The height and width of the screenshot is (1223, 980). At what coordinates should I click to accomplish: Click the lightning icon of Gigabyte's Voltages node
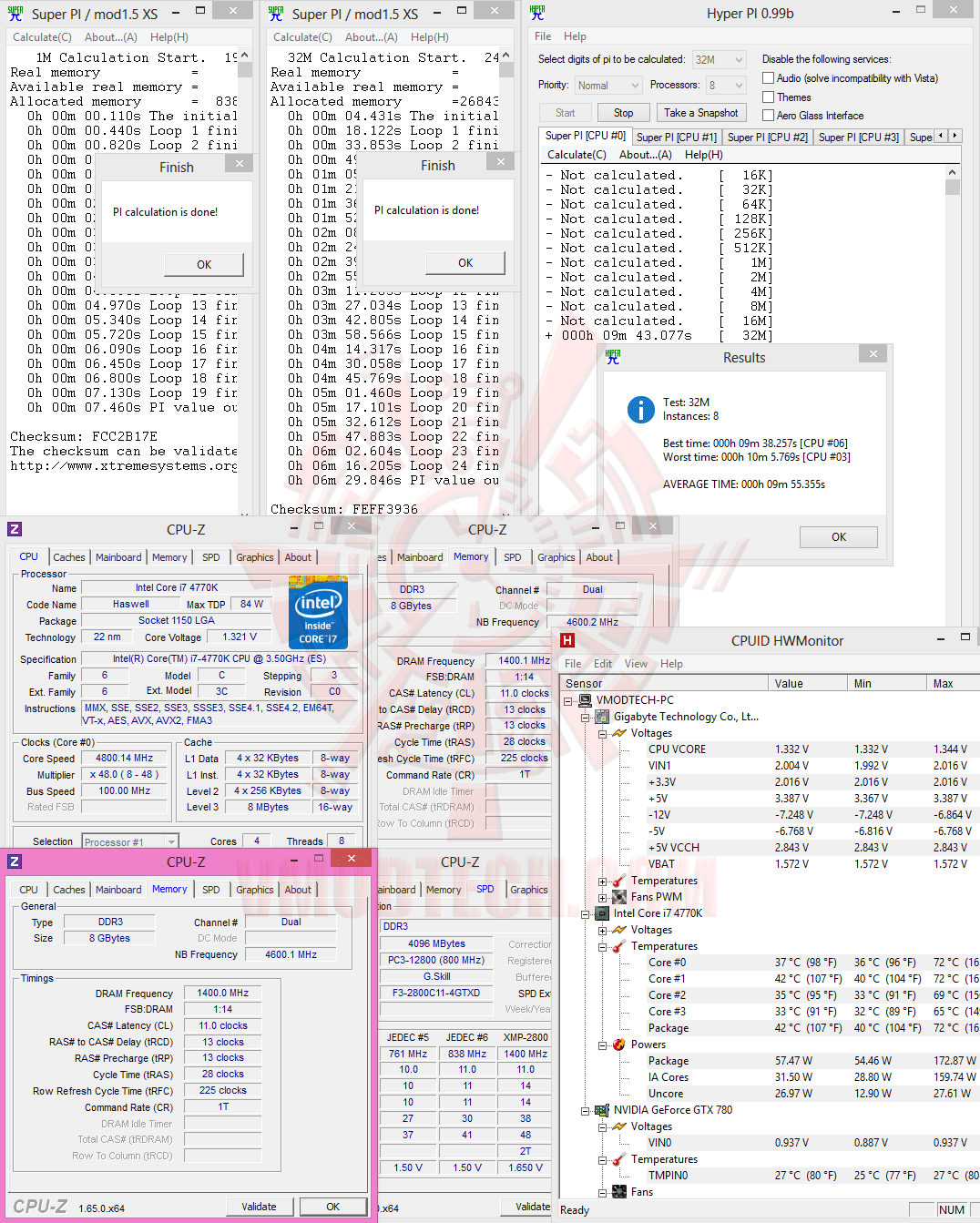pyautogui.click(x=619, y=733)
